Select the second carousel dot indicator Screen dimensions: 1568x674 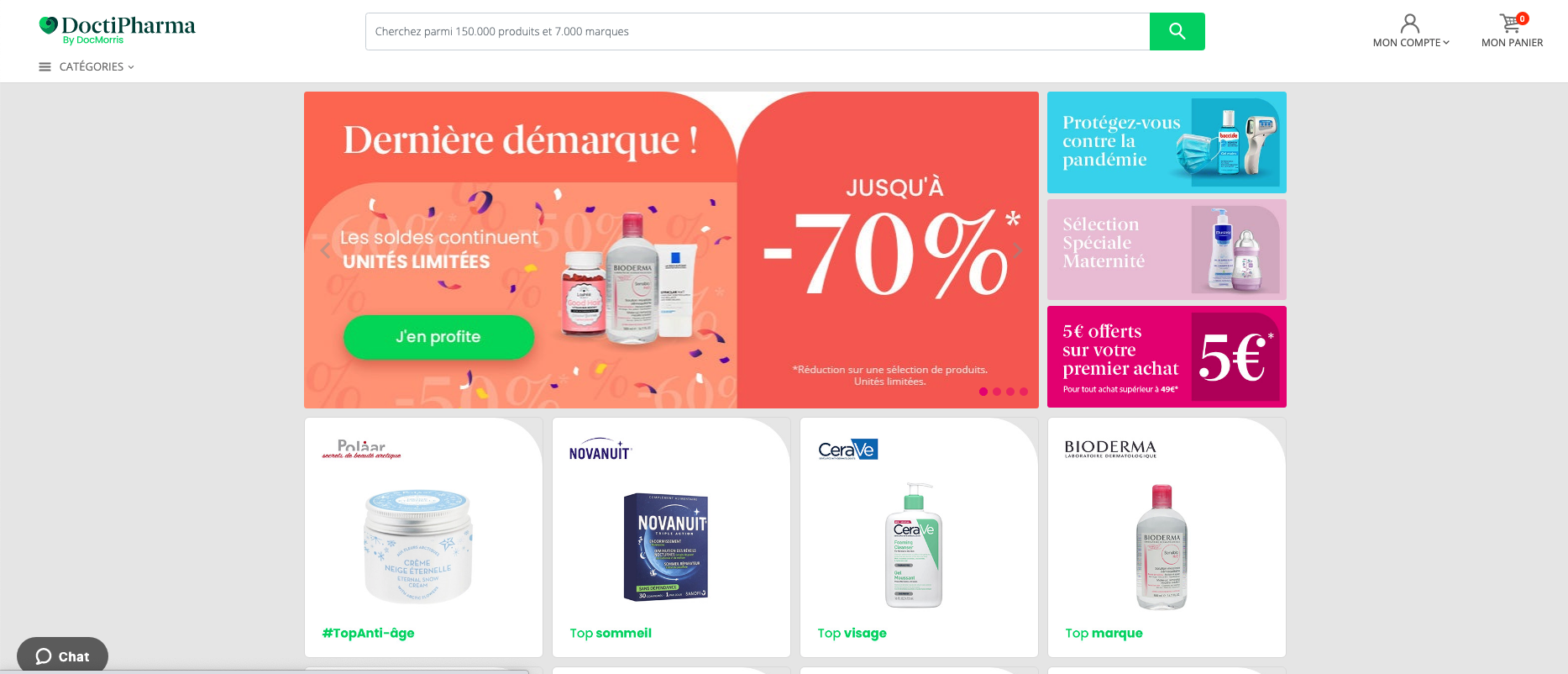point(997,392)
